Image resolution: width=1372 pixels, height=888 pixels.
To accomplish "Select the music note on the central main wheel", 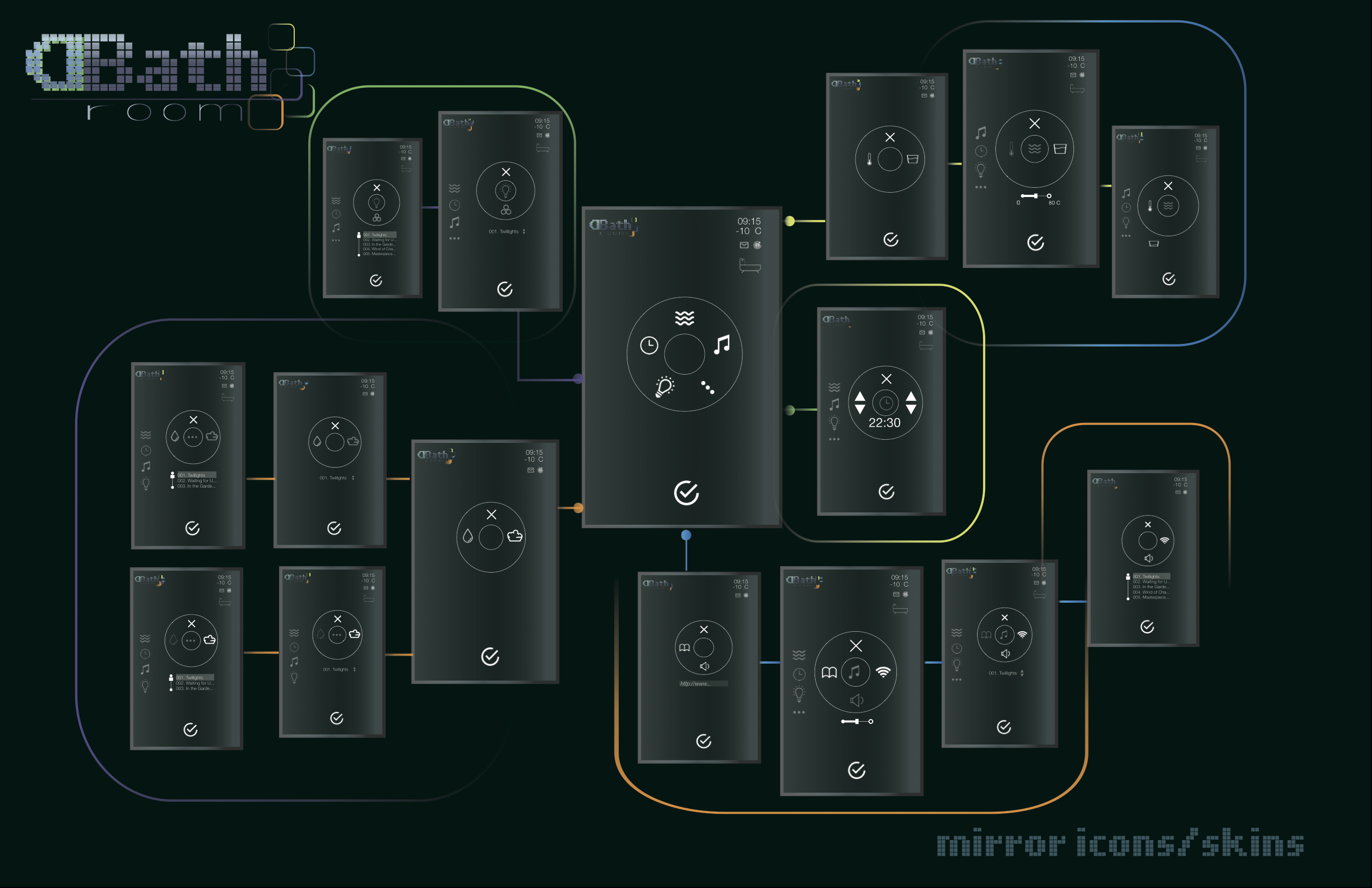I will 722,345.
